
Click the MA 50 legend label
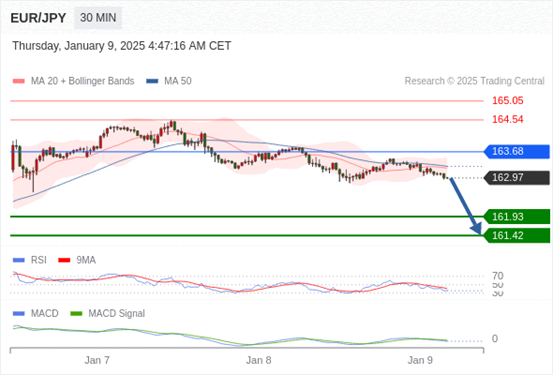click(178, 81)
